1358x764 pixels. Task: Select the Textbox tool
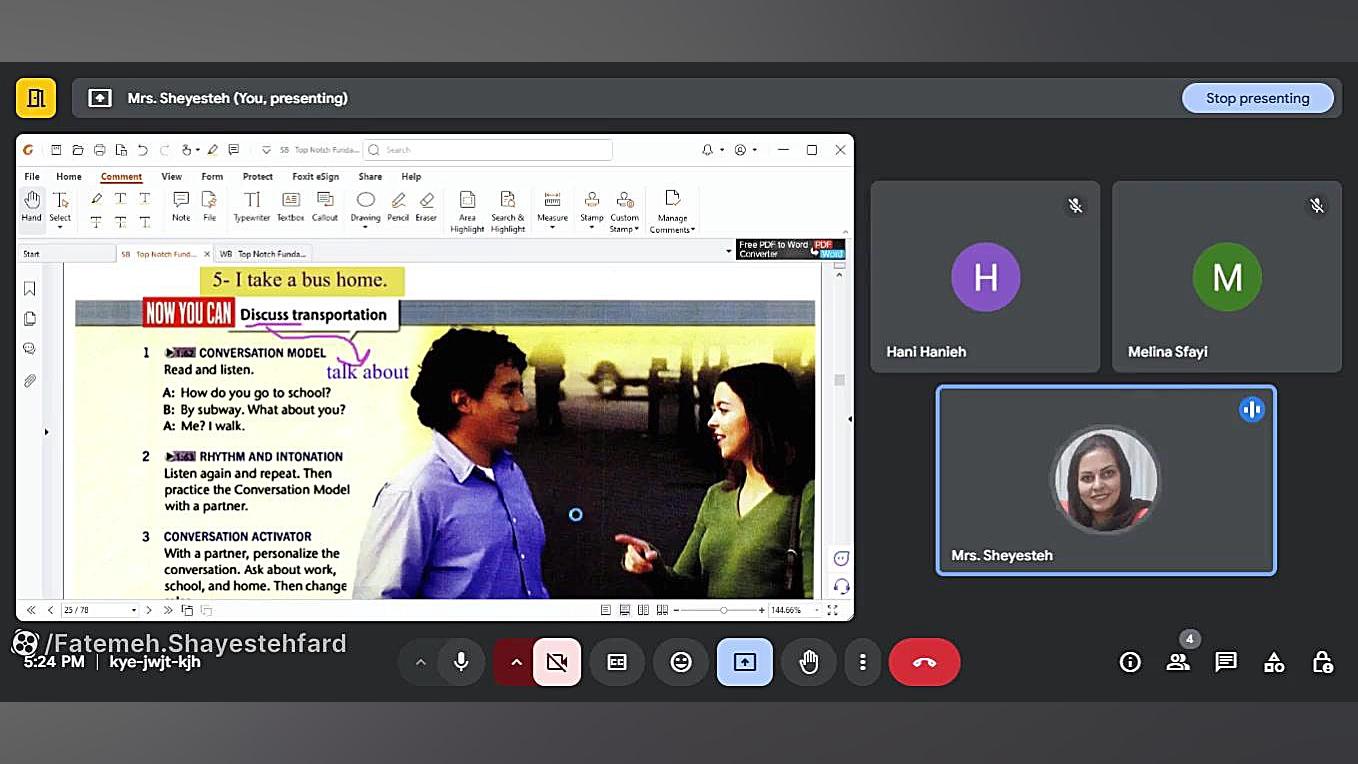pyautogui.click(x=291, y=206)
